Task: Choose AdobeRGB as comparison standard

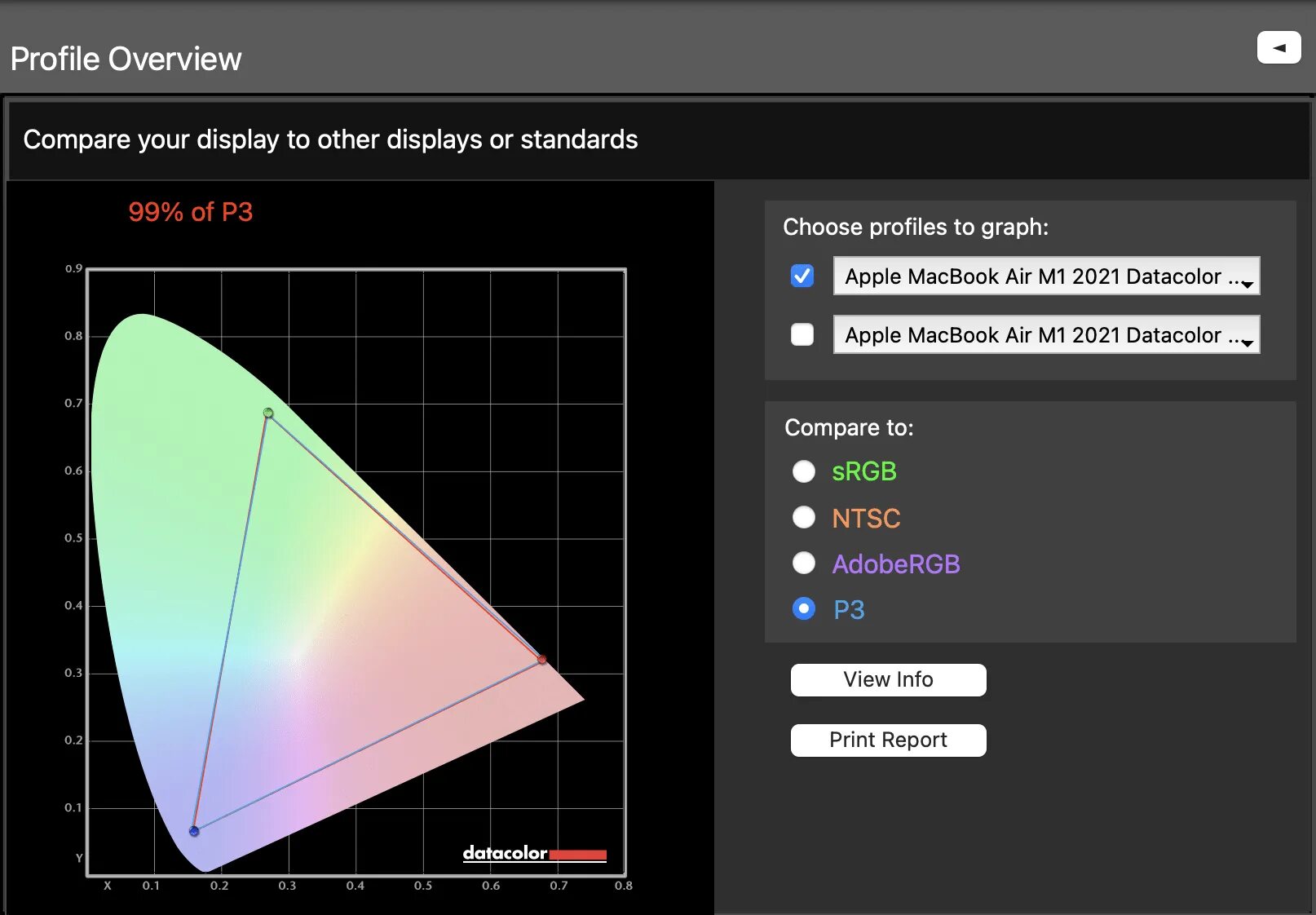Action: tap(804, 563)
